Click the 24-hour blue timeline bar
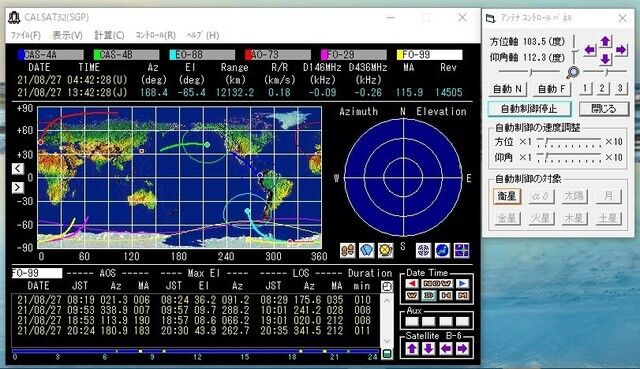 196,351
